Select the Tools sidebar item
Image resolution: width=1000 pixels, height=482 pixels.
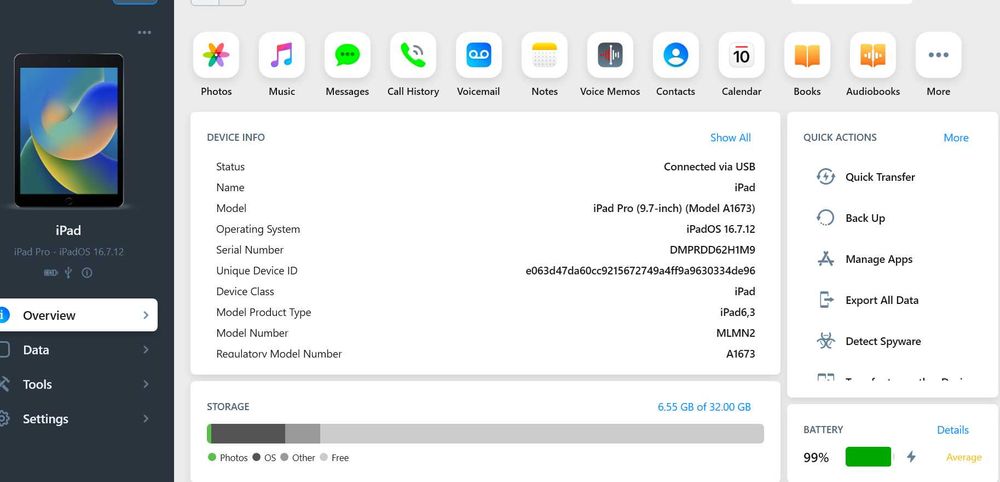point(77,384)
